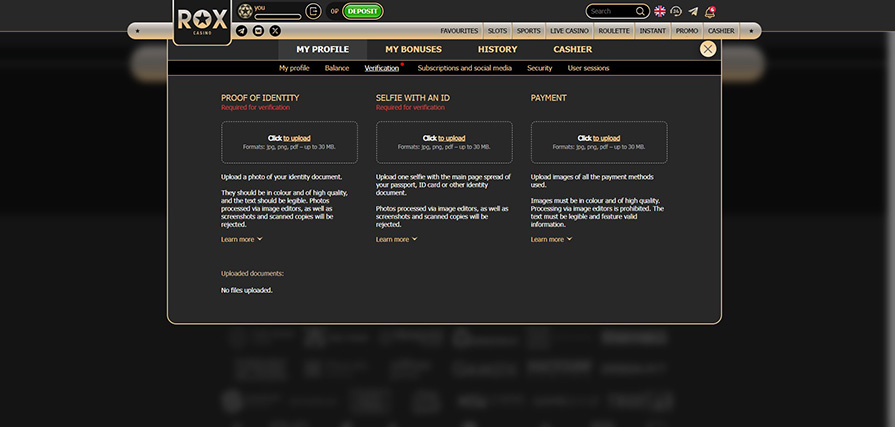Open Cashier in gold navigation bar

point(721,31)
